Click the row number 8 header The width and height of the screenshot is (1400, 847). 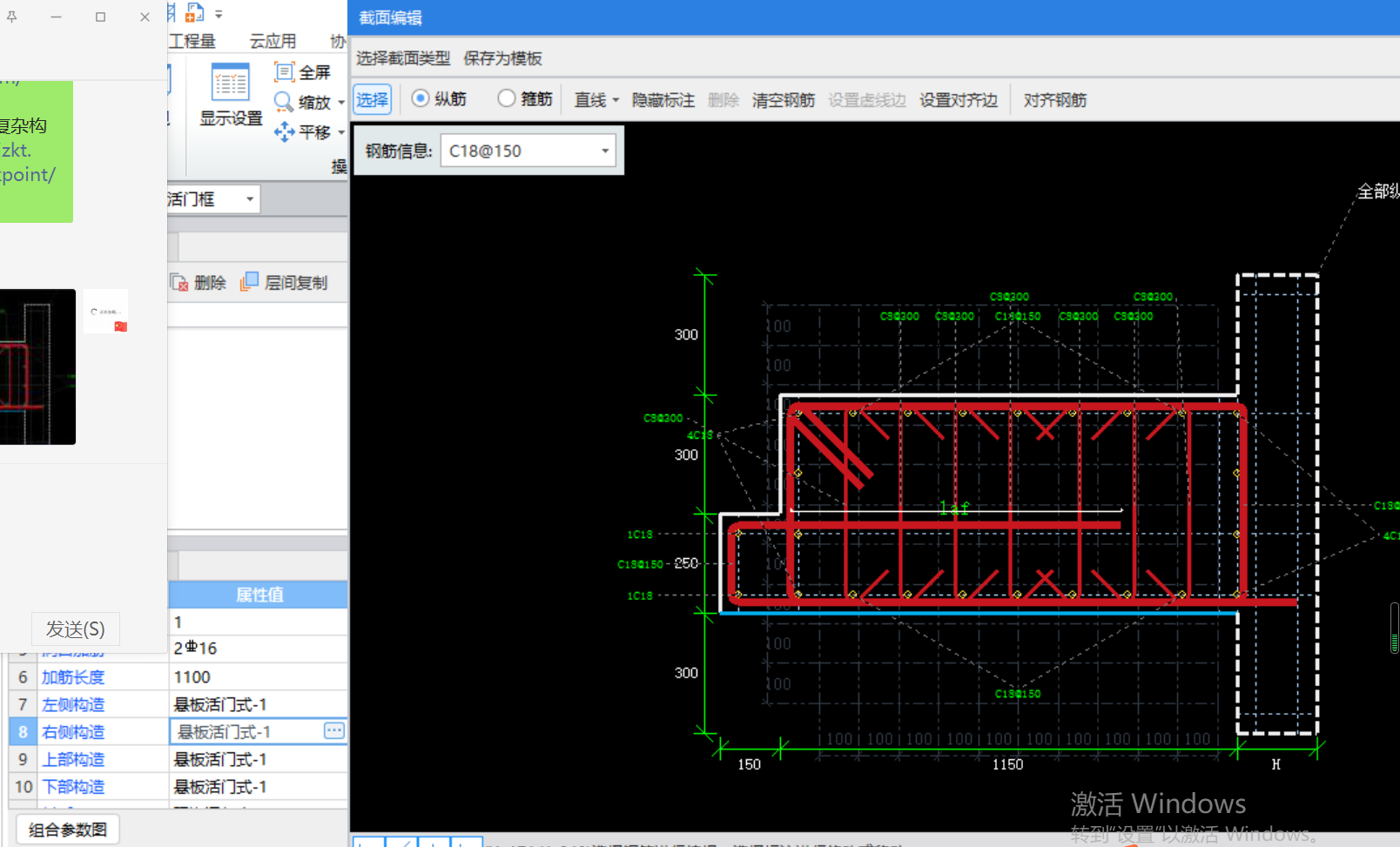click(23, 731)
